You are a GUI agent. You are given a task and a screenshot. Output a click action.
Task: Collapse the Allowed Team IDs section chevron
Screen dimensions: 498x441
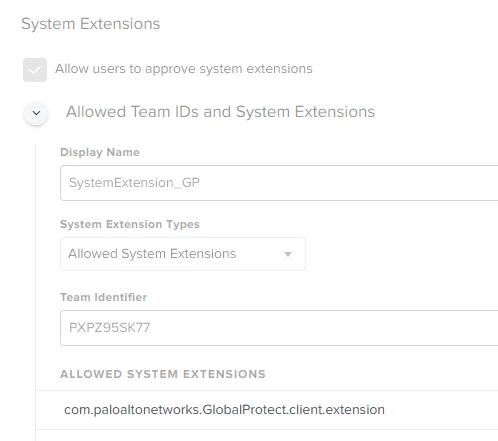pyautogui.click(x=36, y=113)
